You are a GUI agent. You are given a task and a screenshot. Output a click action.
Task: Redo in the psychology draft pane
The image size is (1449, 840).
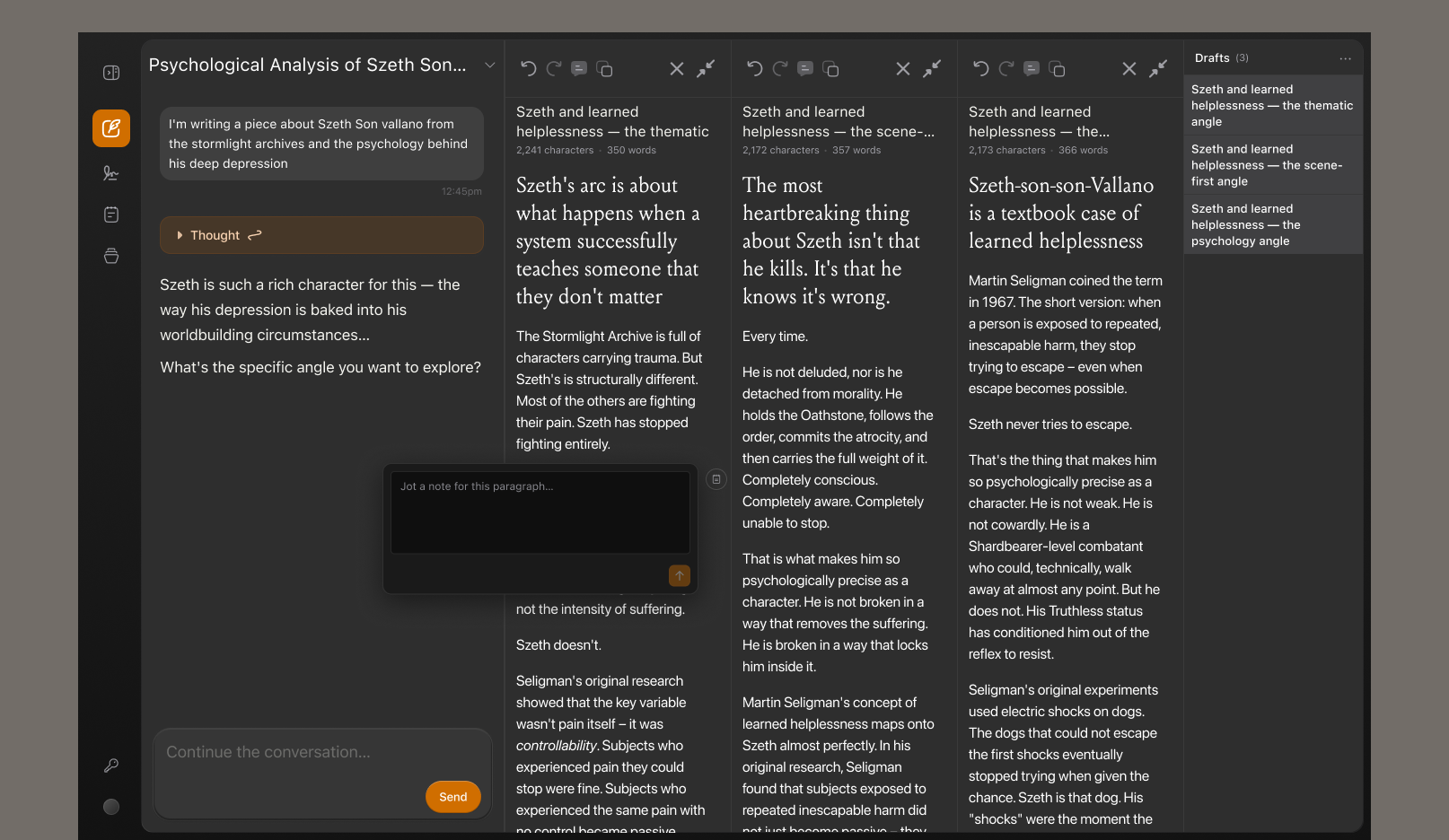click(1006, 69)
